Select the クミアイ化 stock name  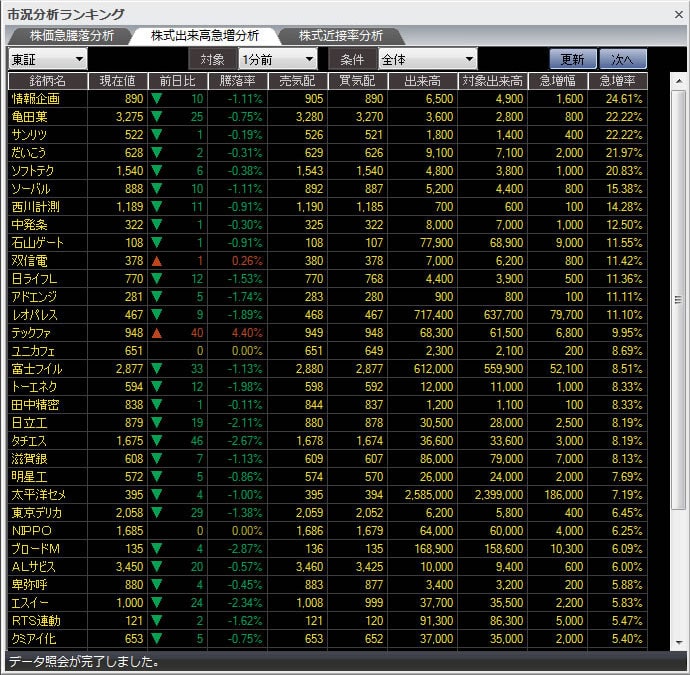coord(34,639)
